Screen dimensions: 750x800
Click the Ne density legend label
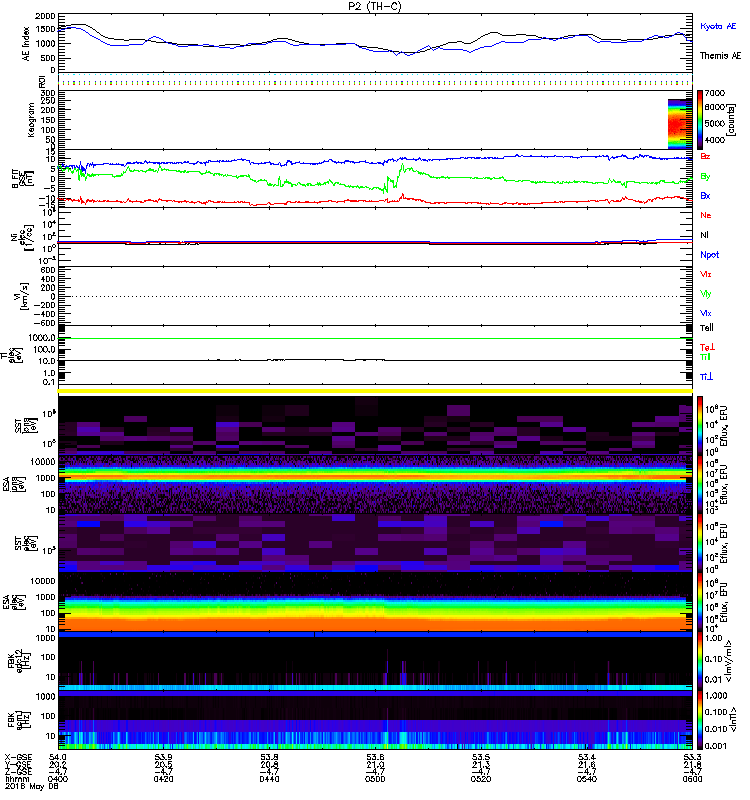pyautogui.click(x=706, y=215)
